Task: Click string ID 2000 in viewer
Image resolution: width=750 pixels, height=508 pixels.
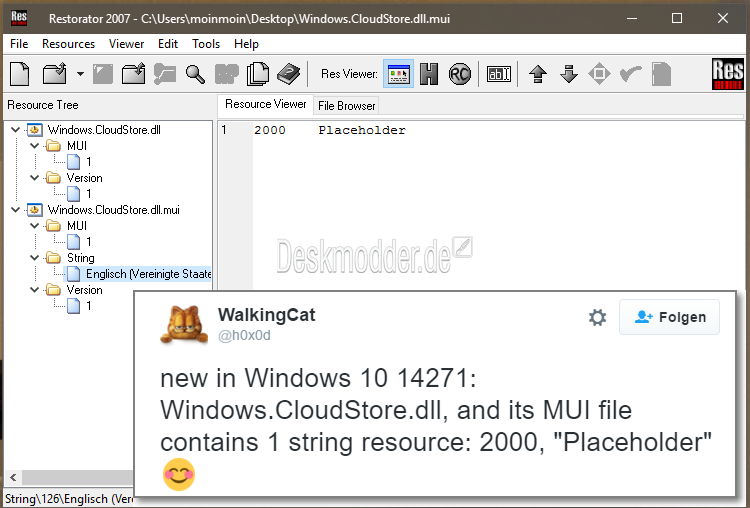Action: 270,130
